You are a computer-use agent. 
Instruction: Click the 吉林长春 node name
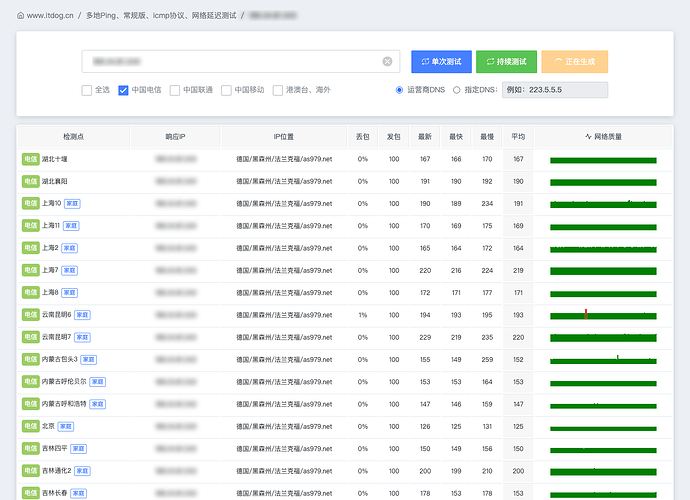tap(55, 493)
